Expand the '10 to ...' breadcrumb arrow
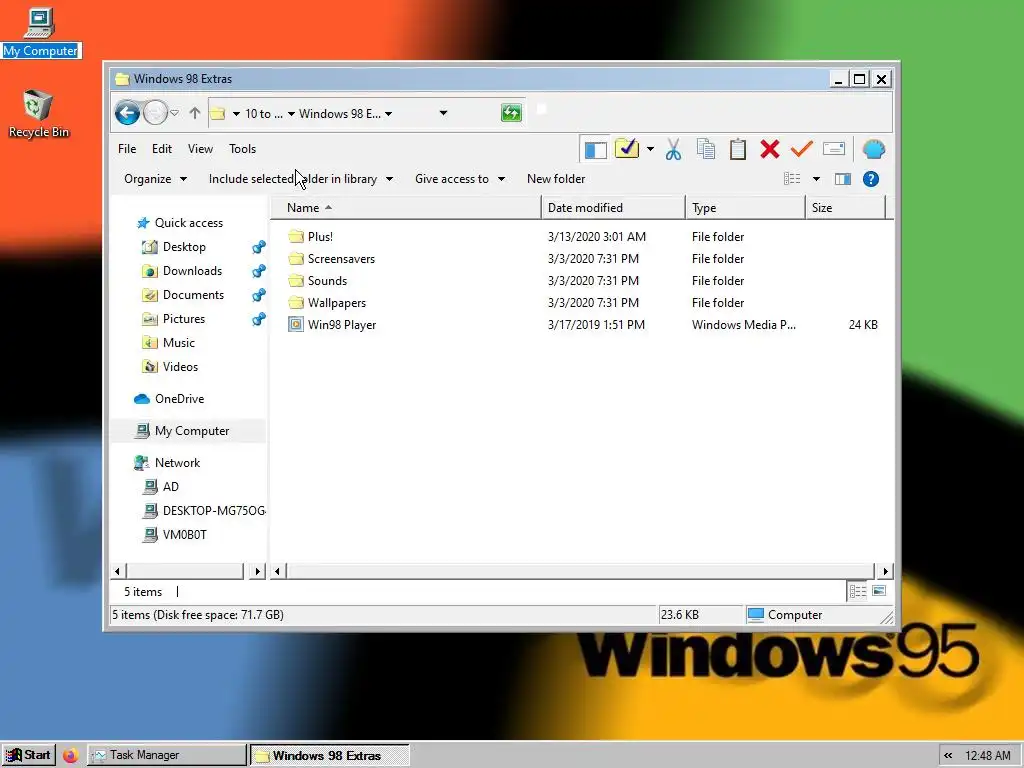 291,114
